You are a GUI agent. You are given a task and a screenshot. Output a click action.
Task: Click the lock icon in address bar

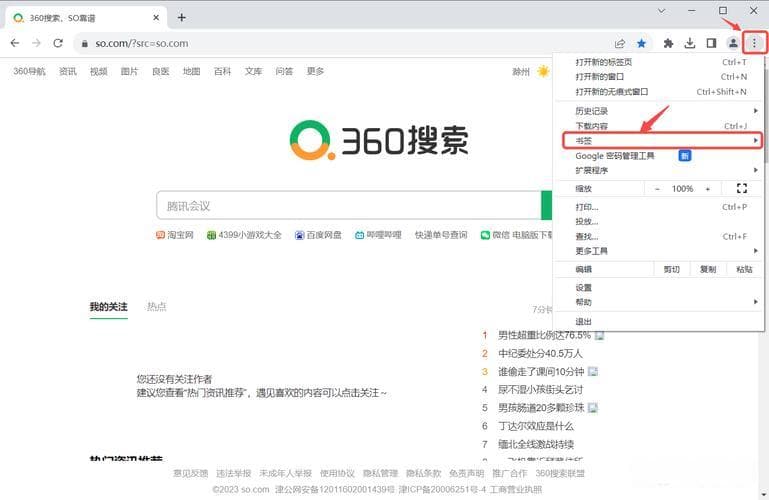(x=84, y=44)
